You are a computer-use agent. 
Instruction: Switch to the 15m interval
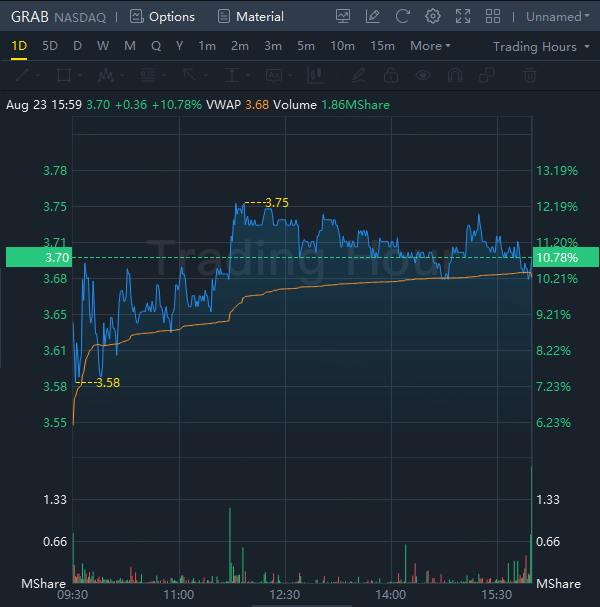coord(382,46)
